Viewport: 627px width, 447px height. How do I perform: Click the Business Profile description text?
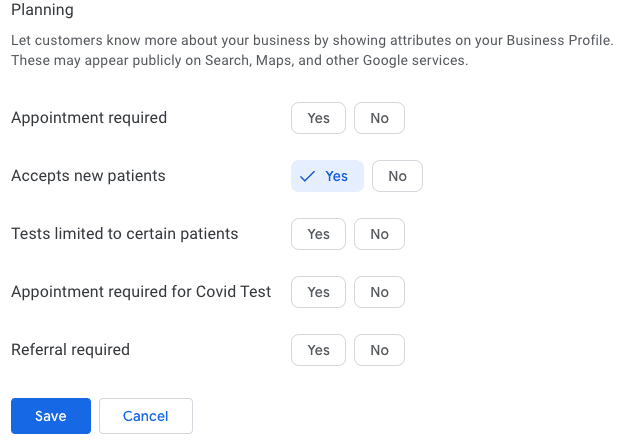[x=312, y=50]
